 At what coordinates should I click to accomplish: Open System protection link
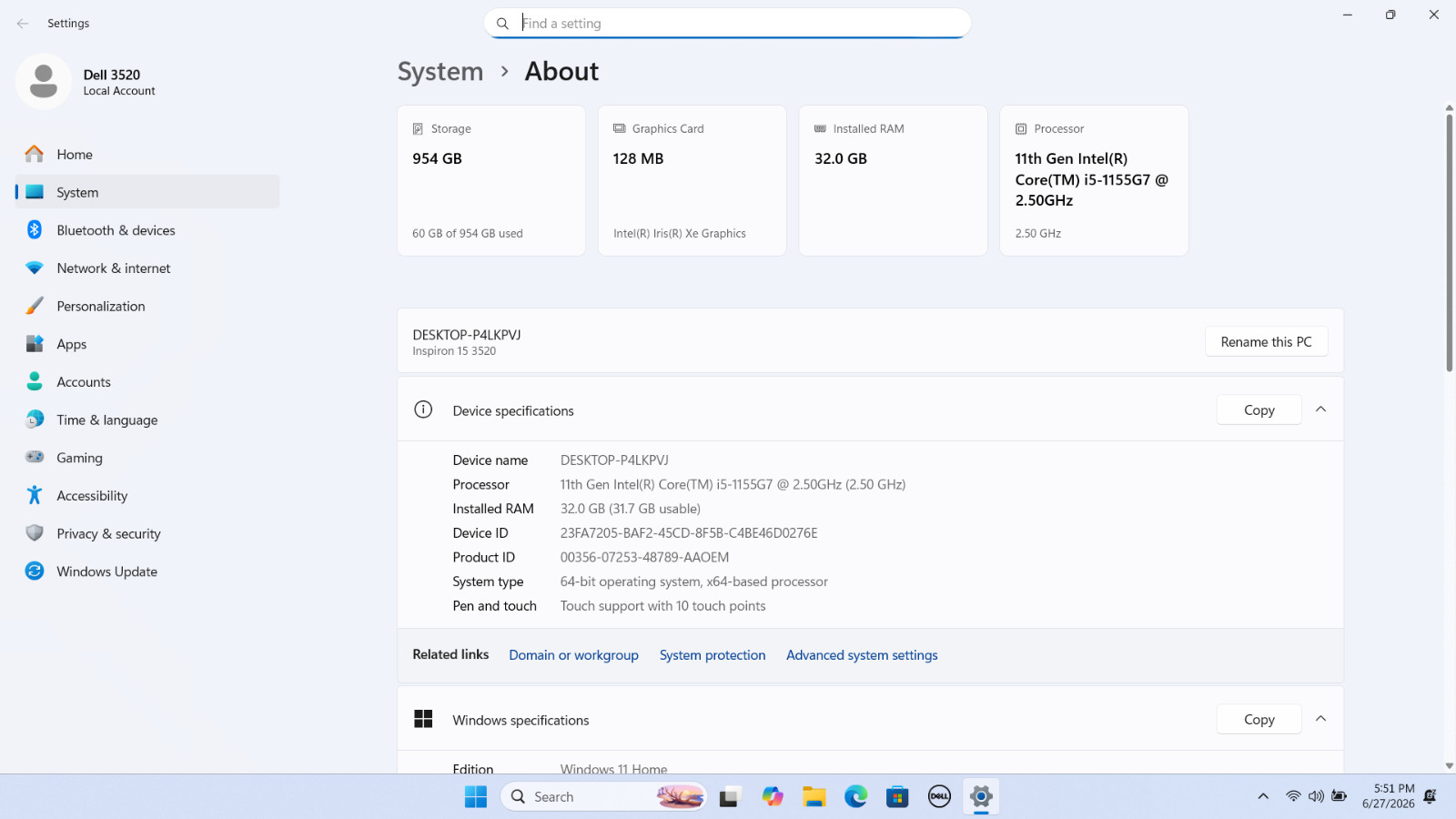713,655
